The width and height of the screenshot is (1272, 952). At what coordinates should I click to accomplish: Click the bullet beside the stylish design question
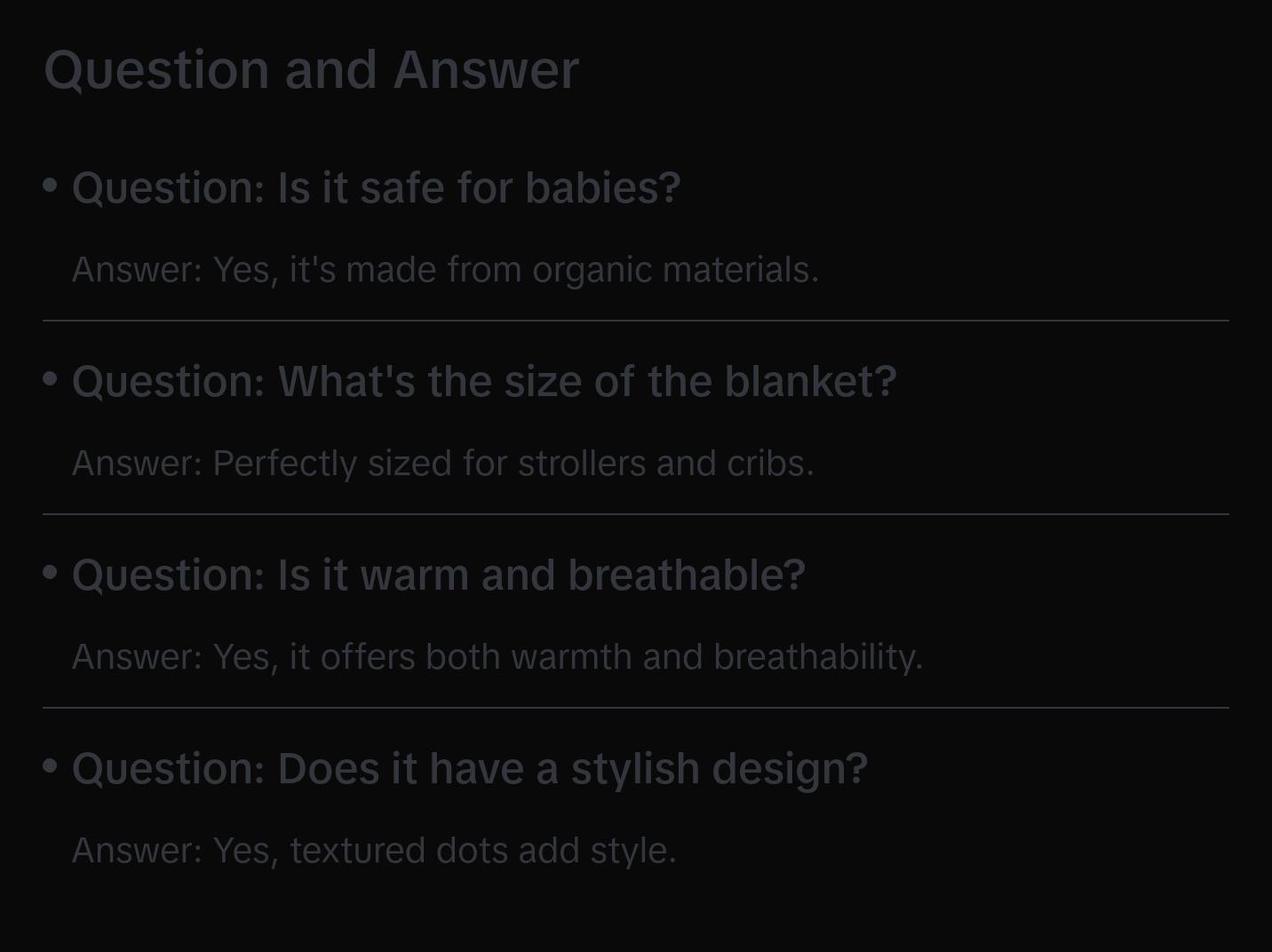[x=51, y=766]
